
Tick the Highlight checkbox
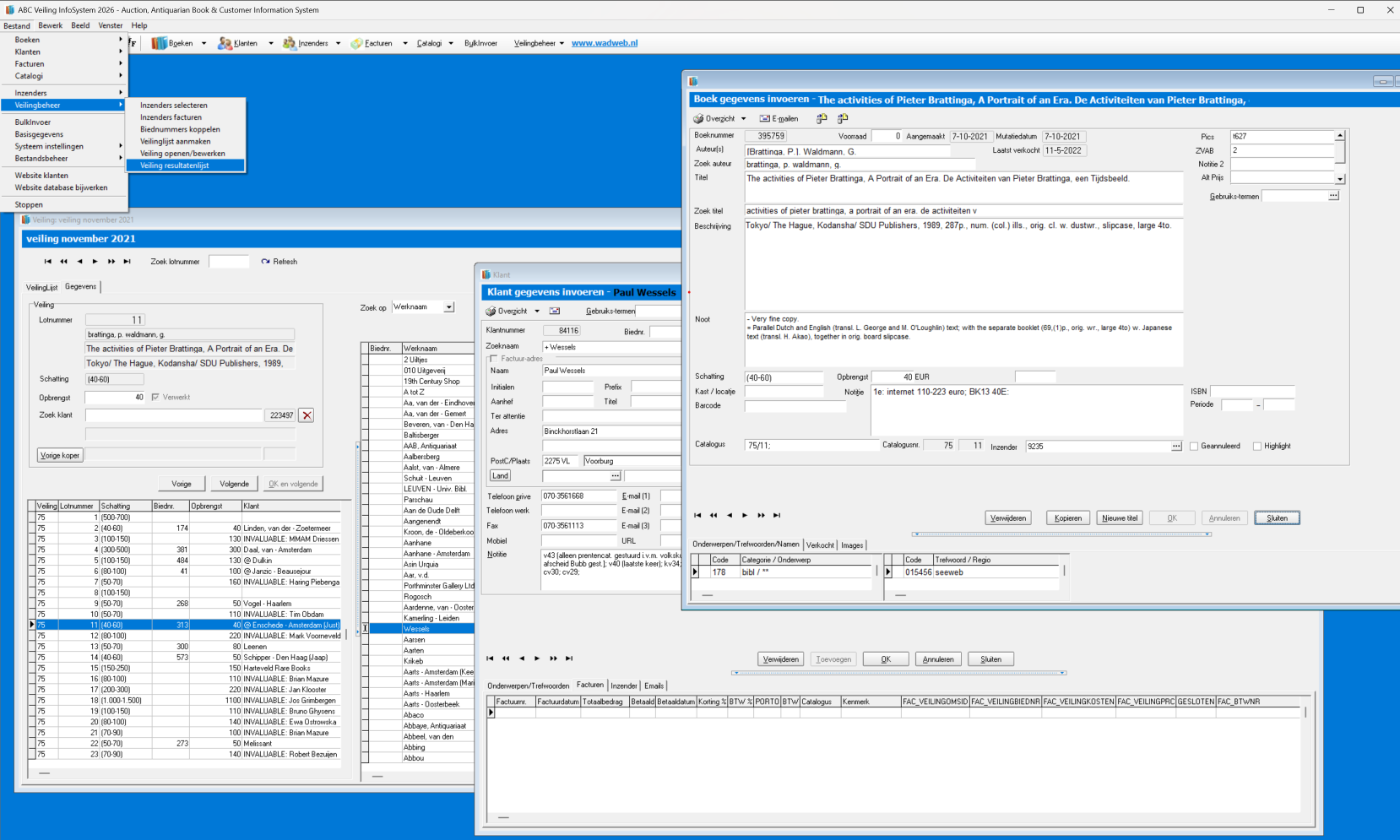[1257, 447]
